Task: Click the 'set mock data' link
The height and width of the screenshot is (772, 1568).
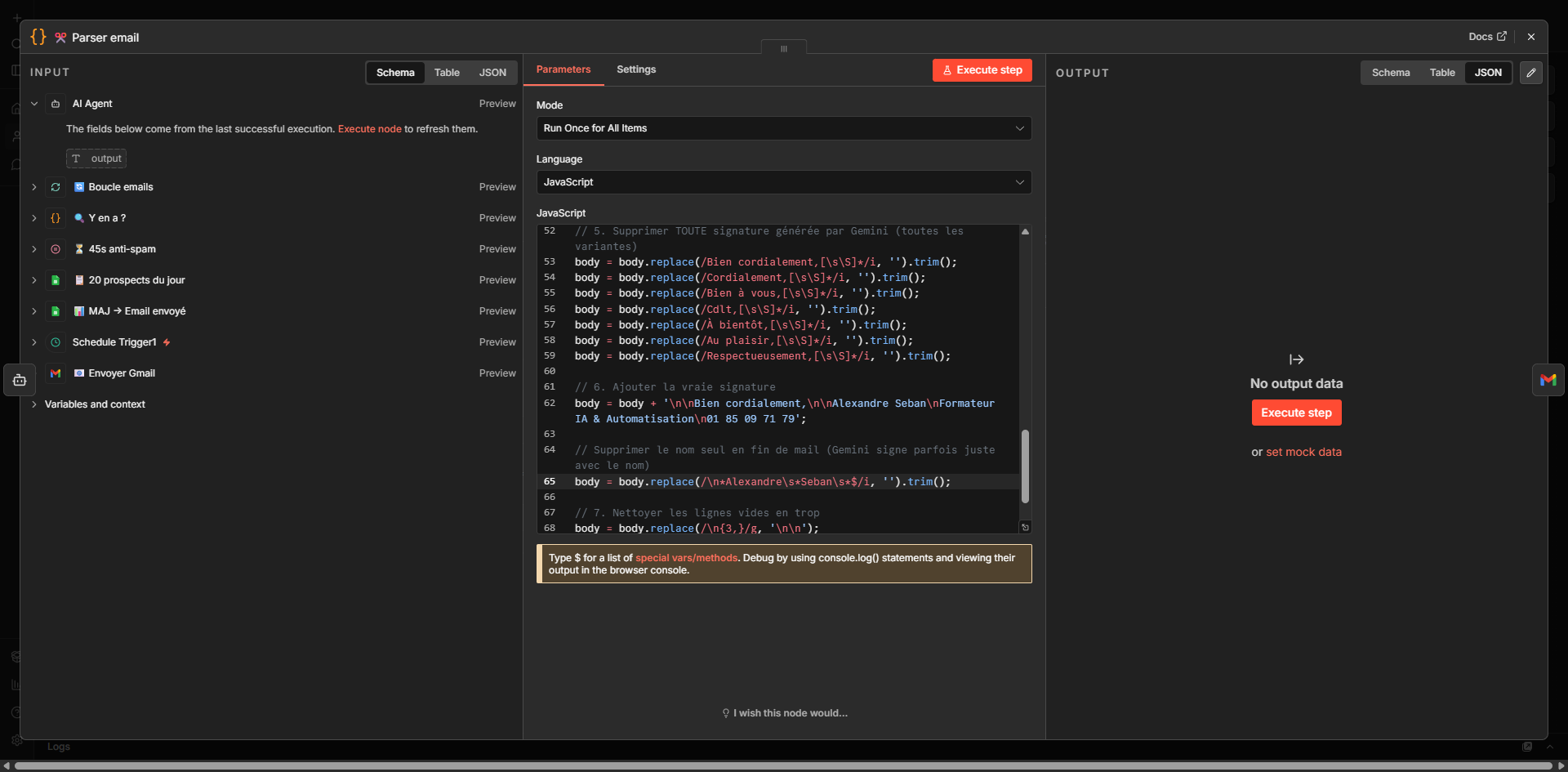Action: tap(1304, 452)
